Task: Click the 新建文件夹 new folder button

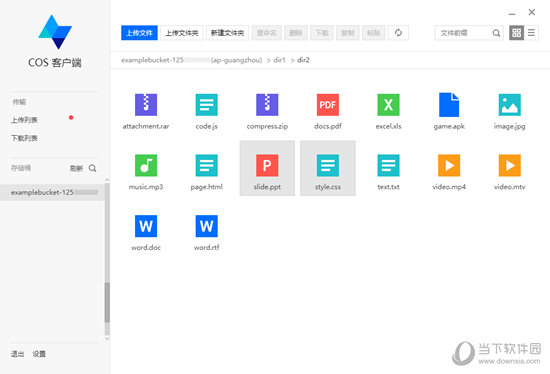Action: click(227, 33)
